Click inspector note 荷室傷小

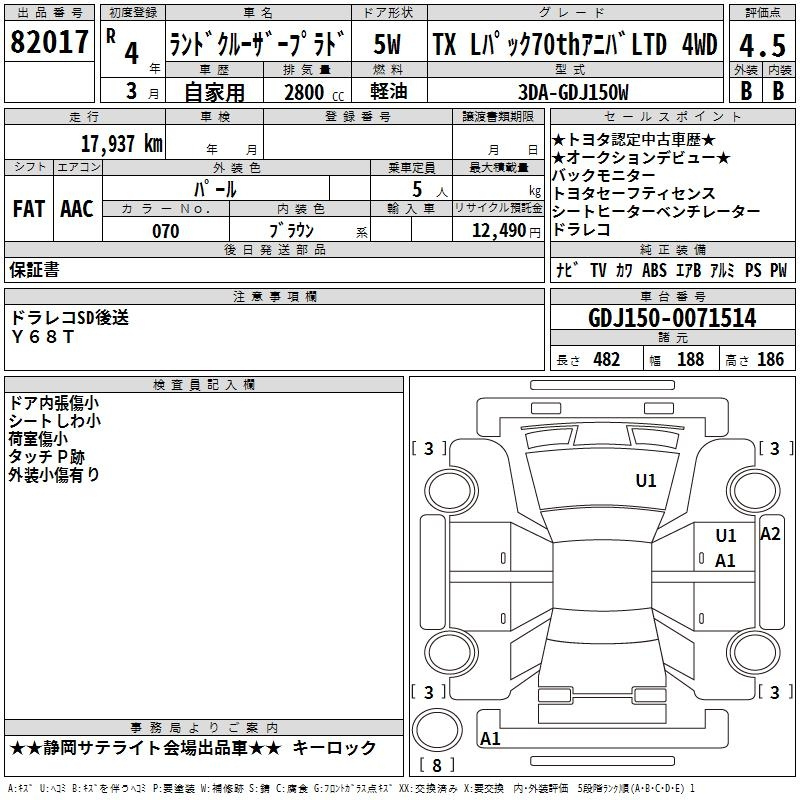38,439
